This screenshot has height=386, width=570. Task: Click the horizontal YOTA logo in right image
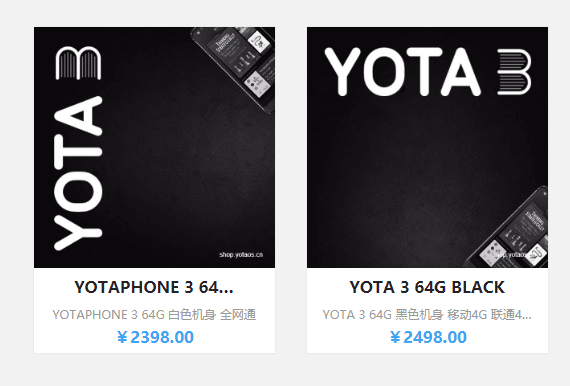[x=403, y=72]
